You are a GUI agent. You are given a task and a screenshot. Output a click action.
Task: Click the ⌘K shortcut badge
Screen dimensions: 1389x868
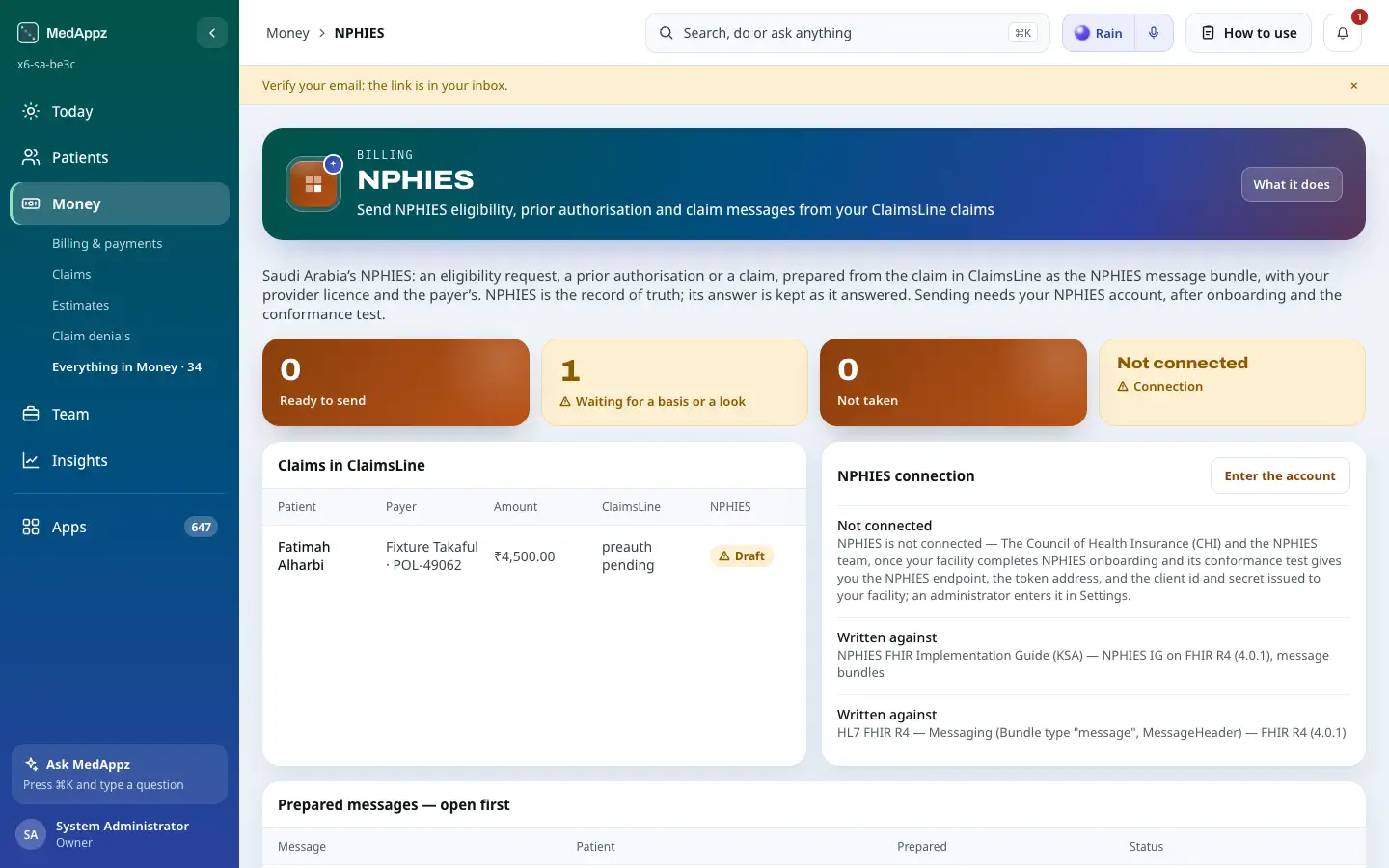point(1022,33)
